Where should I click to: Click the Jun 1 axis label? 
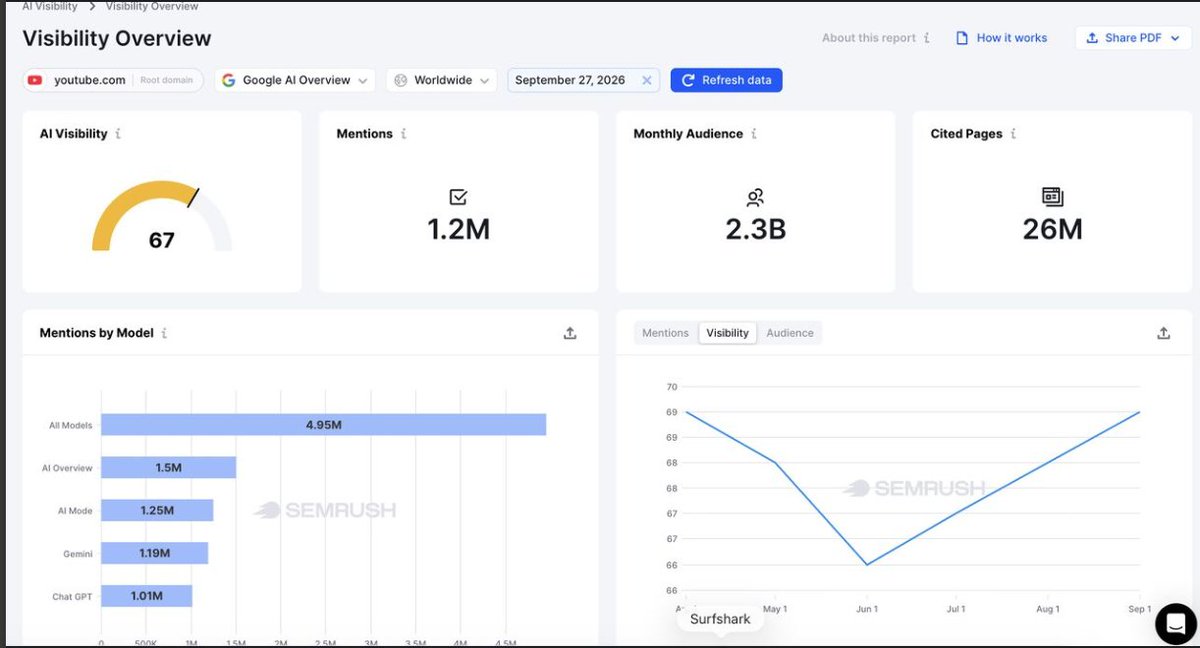point(867,609)
